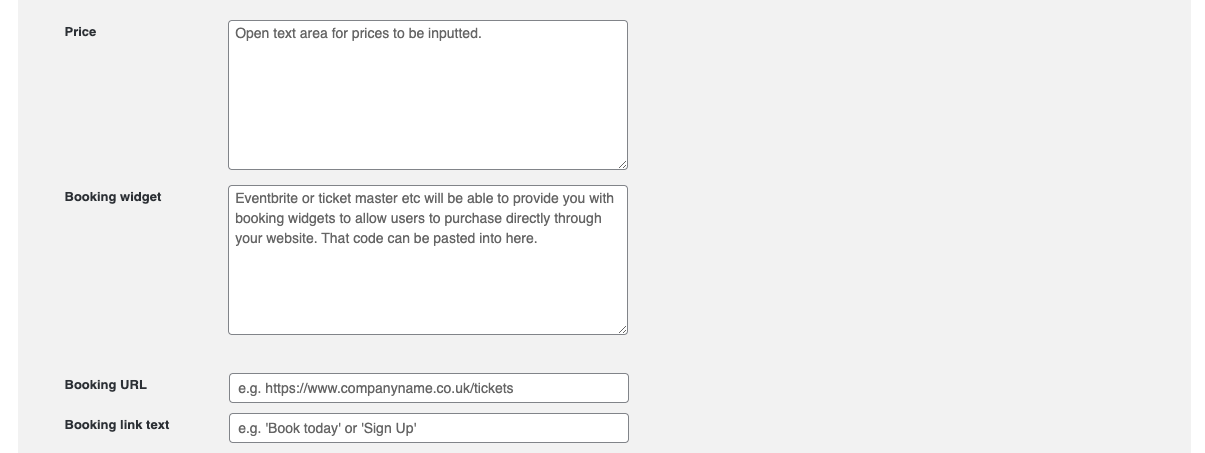Click the Booking widget label
1205x453 pixels.
113,197
